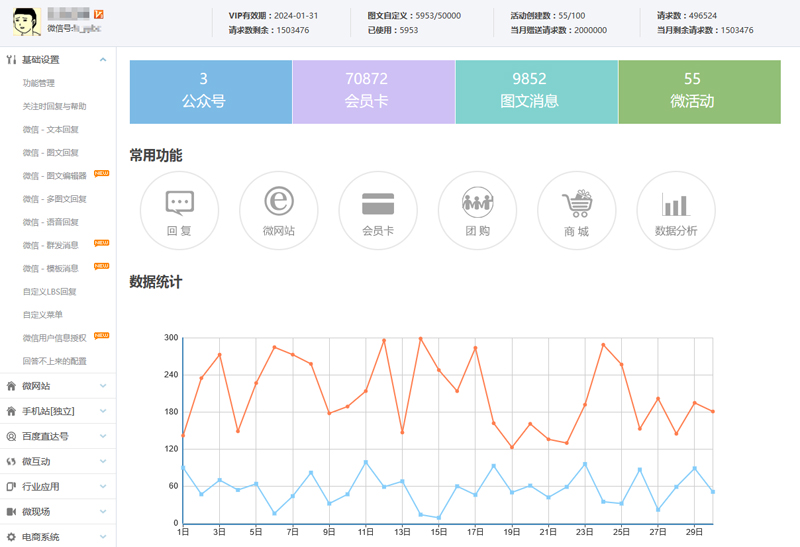Open the 回复 reply function icon

click(180, 211)
